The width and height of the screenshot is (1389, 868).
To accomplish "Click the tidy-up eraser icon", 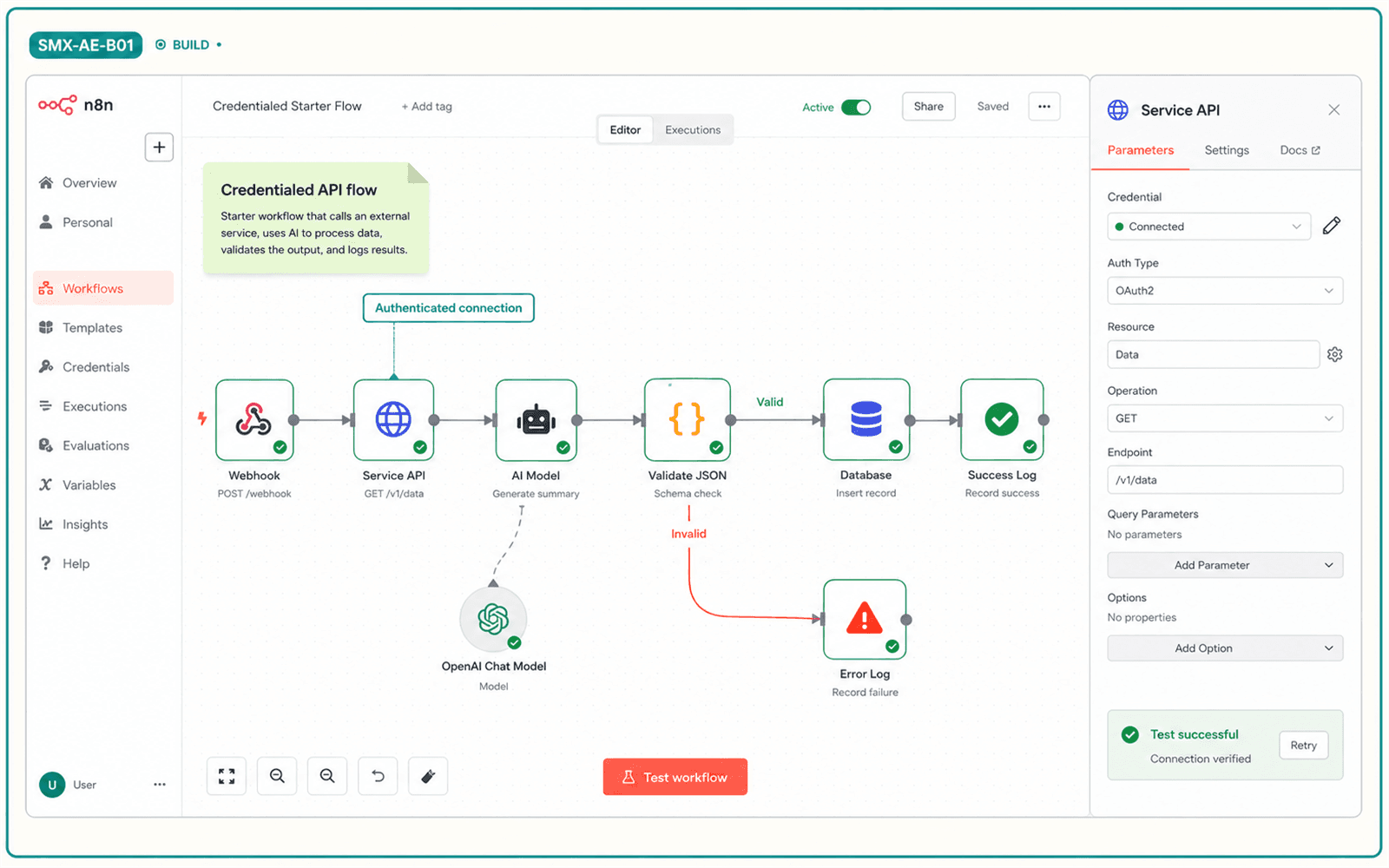I will (428, 776).
